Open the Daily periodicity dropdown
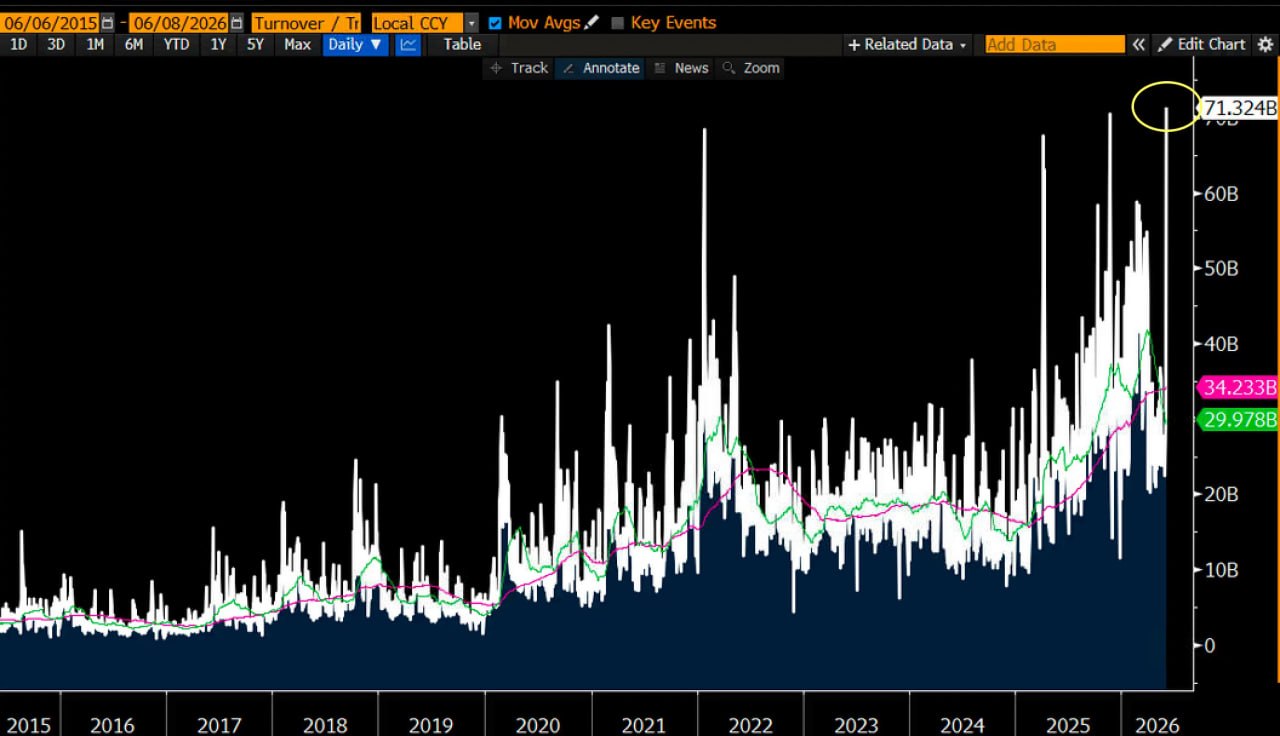This screenshot has height=736, width=1280. (355, 44)
